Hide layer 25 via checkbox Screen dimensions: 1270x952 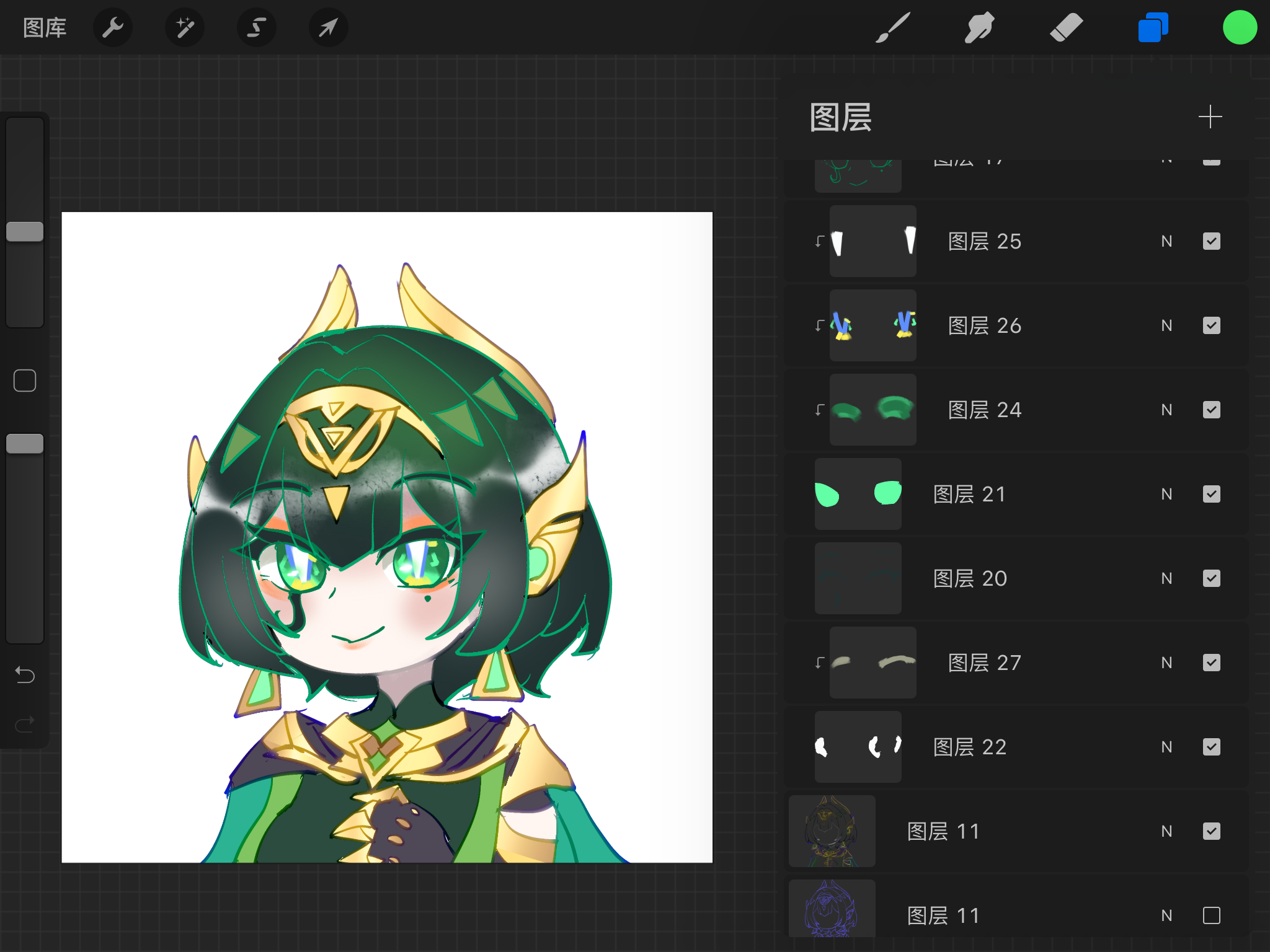tap(1211, 241)
